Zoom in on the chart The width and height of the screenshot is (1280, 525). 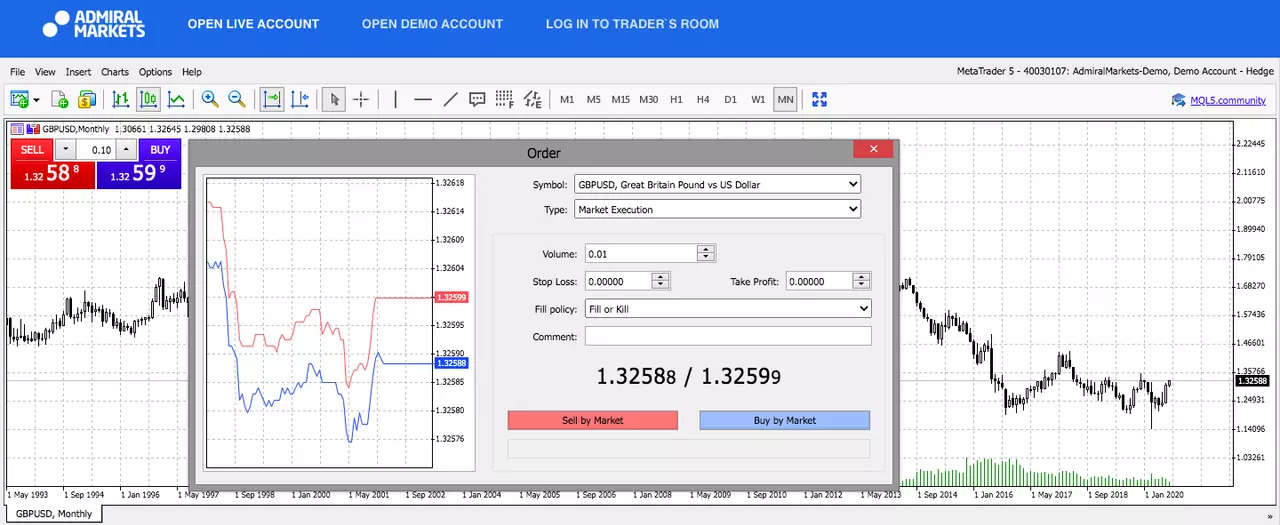210,99
